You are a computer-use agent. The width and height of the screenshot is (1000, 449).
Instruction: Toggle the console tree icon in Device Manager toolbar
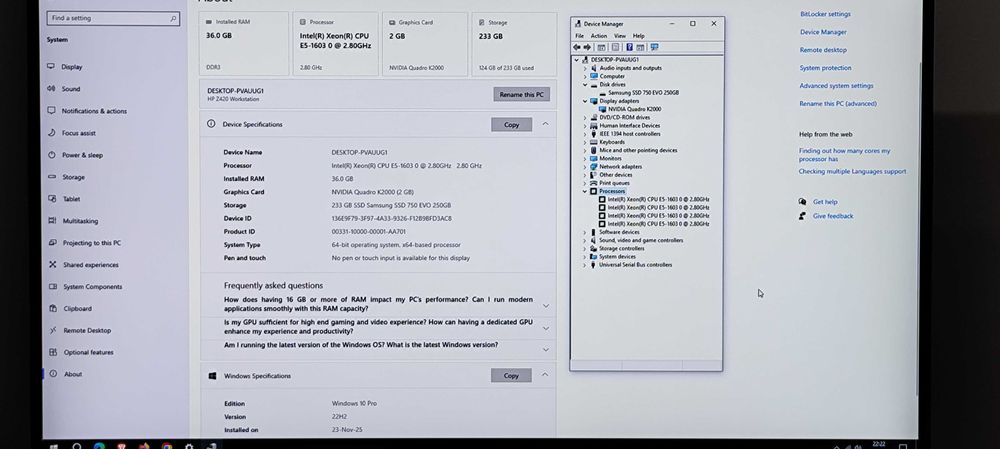pos(601,47)
